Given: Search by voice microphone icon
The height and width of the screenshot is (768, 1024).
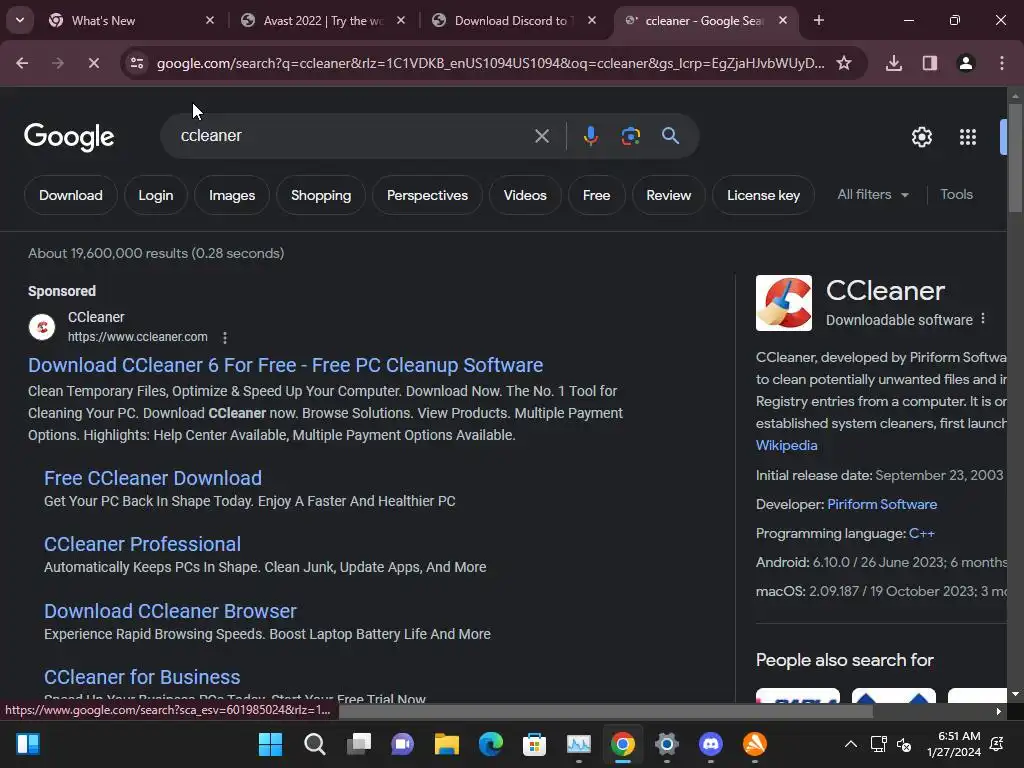Looking at the screenshot, I should (x=590, y=136).
